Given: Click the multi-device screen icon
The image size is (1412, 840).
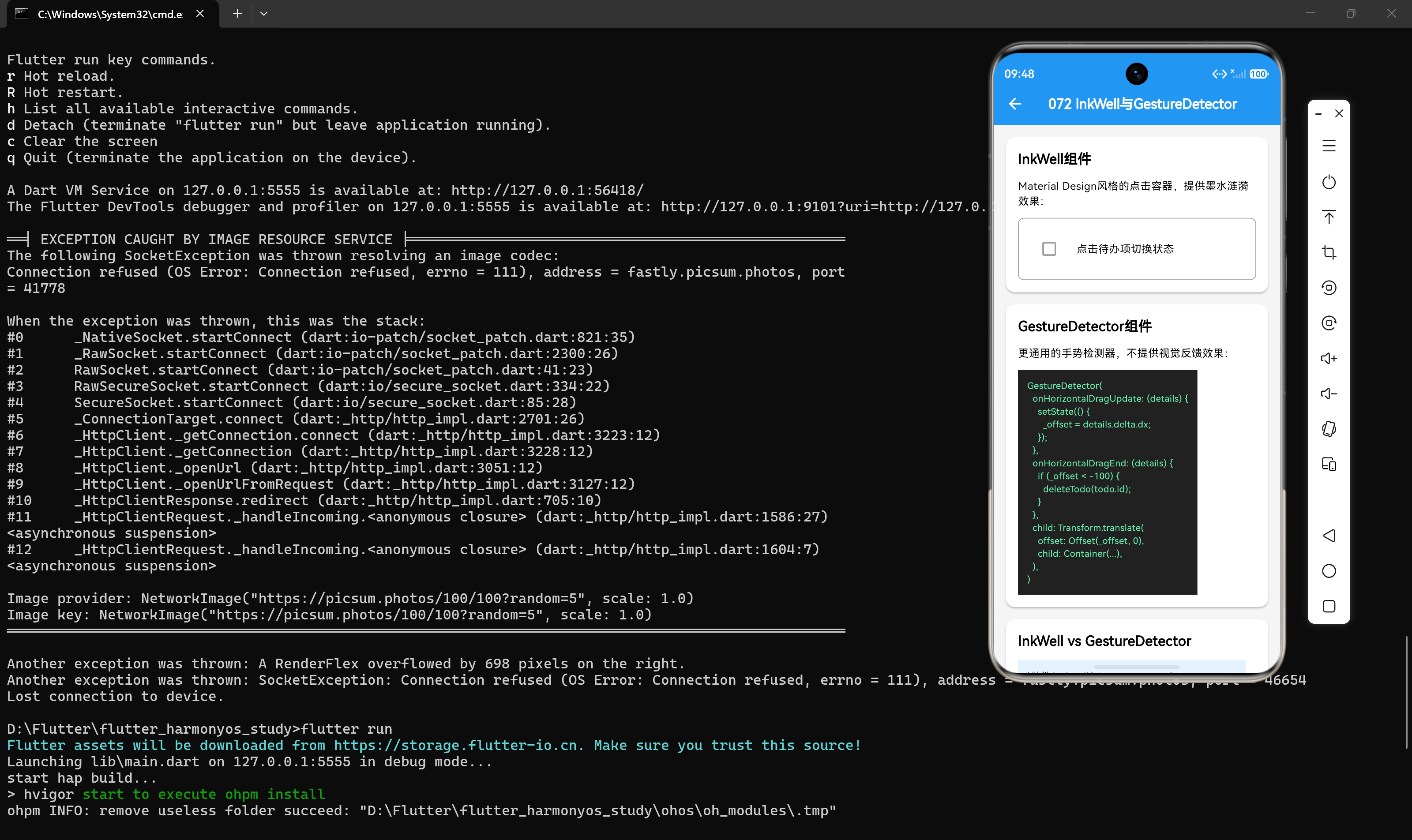Looking at the screenshot, I should pos(1329,464).
